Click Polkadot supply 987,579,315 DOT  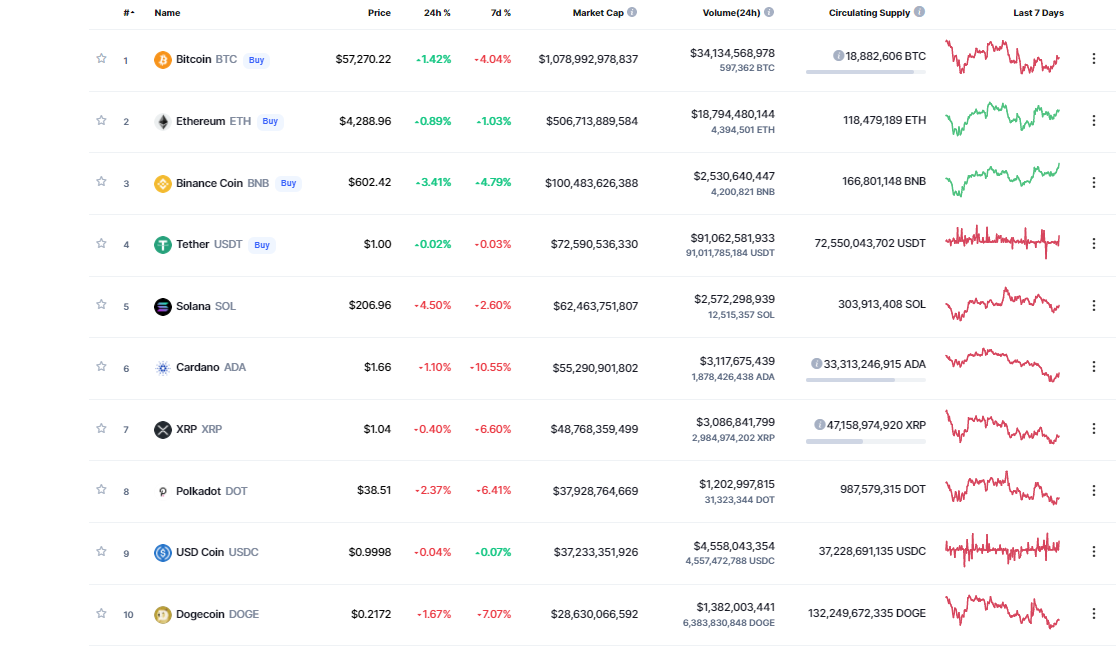point(883,489)
